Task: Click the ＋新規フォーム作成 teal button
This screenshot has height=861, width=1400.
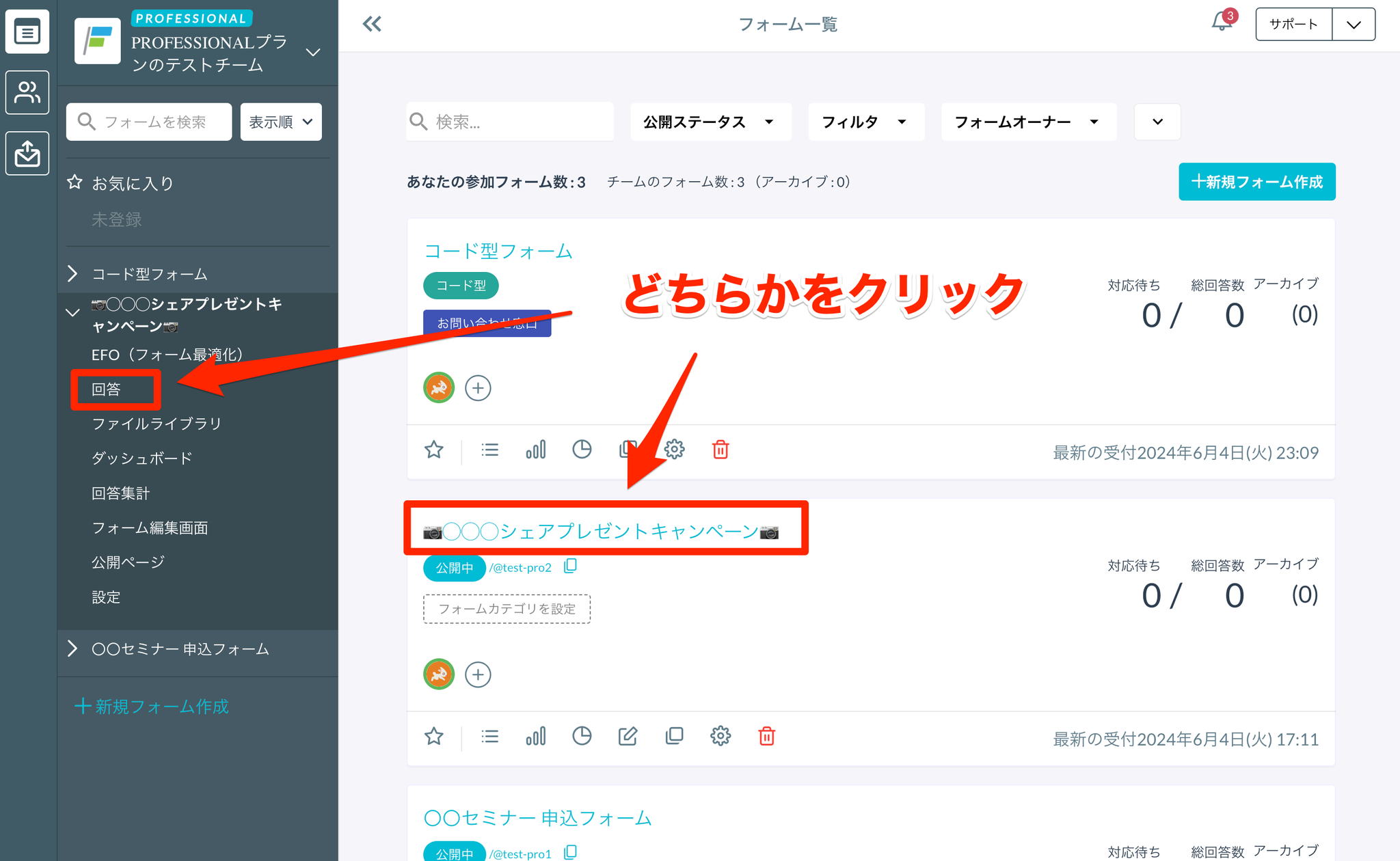Action: tap(1256, 182)
